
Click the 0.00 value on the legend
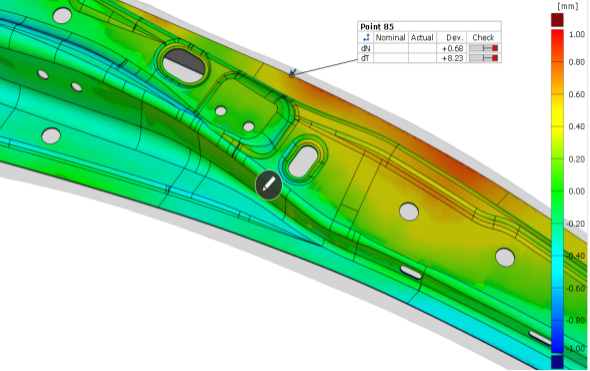point(576,192)
